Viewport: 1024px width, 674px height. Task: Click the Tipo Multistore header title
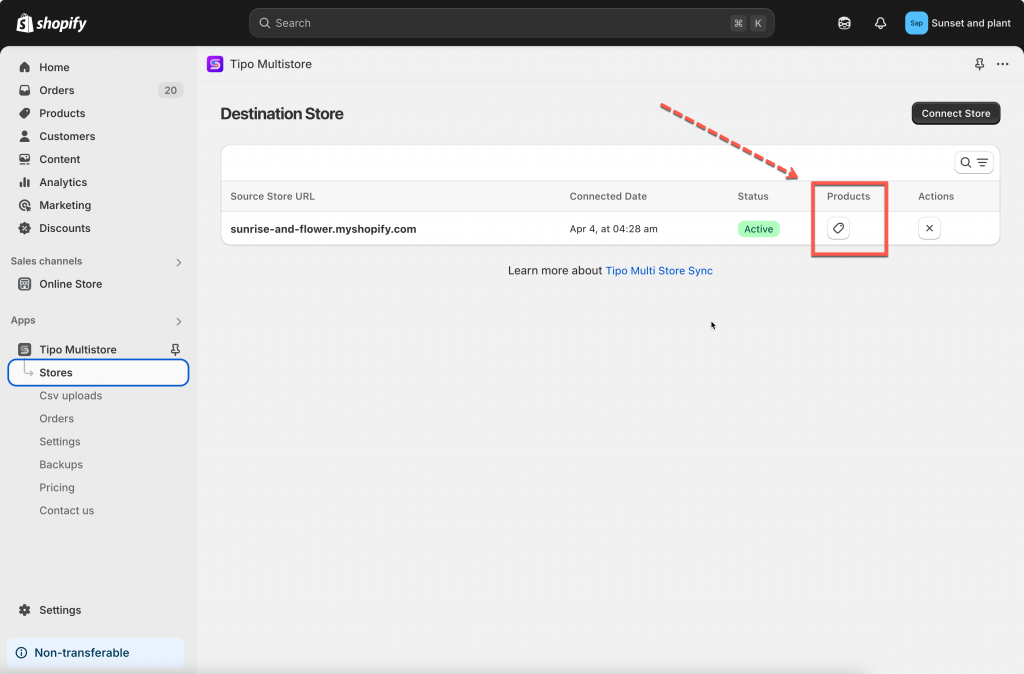pyautogui.click(x=270, y=64)
